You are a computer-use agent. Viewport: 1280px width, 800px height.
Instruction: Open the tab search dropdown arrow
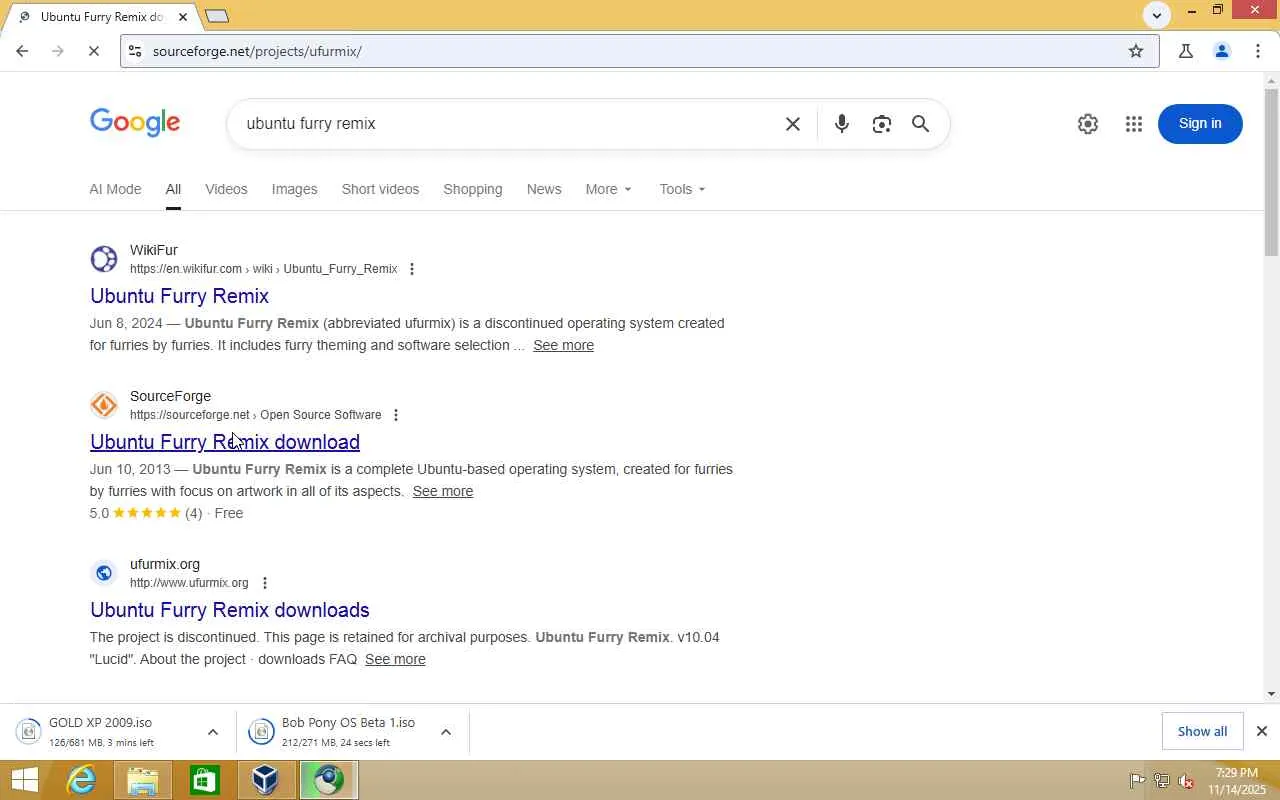click(x=1157, y=14)
